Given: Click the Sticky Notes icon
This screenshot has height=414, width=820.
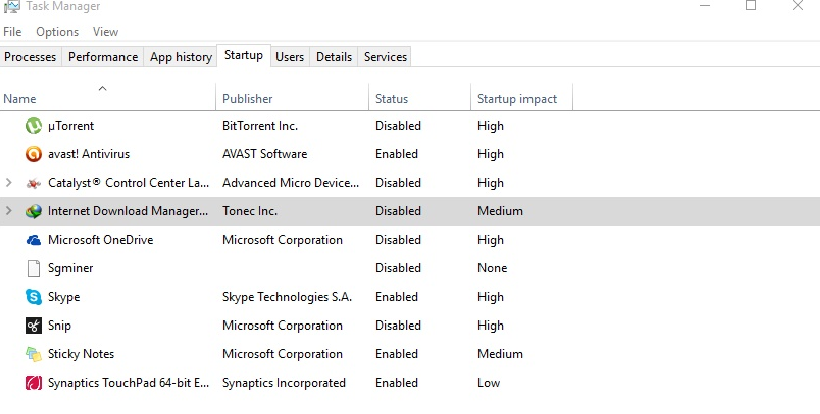Looking at the screenshot, I should (34, 354).
